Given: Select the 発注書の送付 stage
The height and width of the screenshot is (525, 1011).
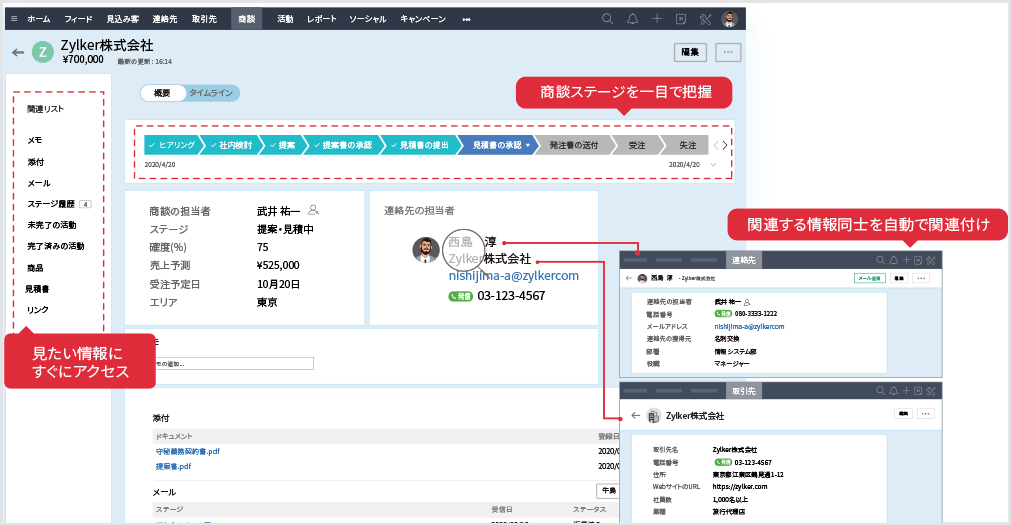Looking at the screenshot, I should (x=573, y=145).
